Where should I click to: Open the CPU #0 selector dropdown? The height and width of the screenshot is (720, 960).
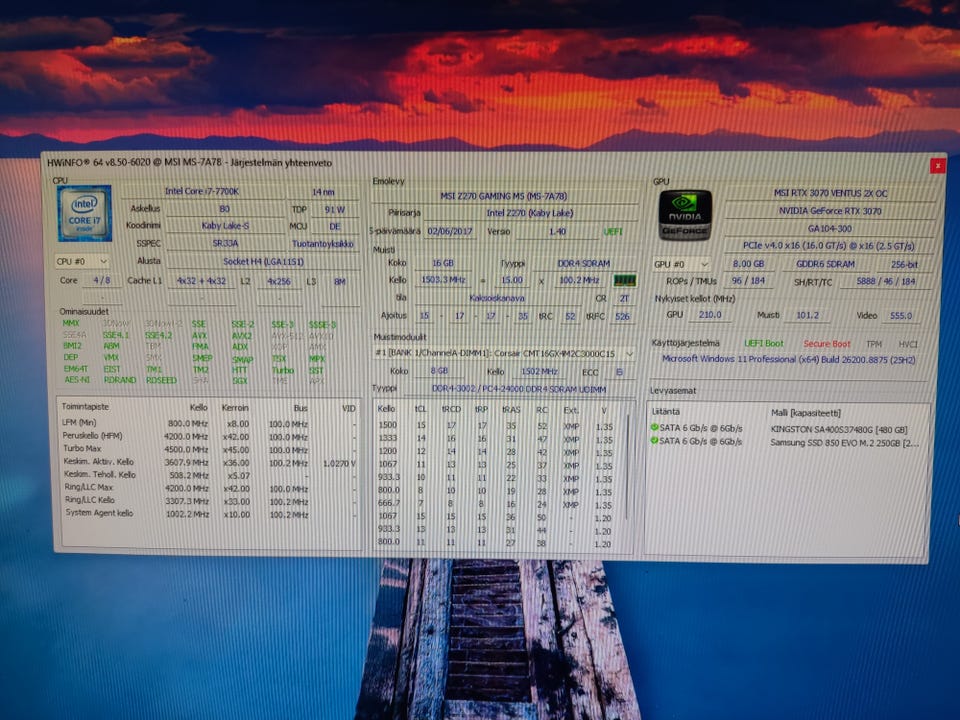pos(81,261)
